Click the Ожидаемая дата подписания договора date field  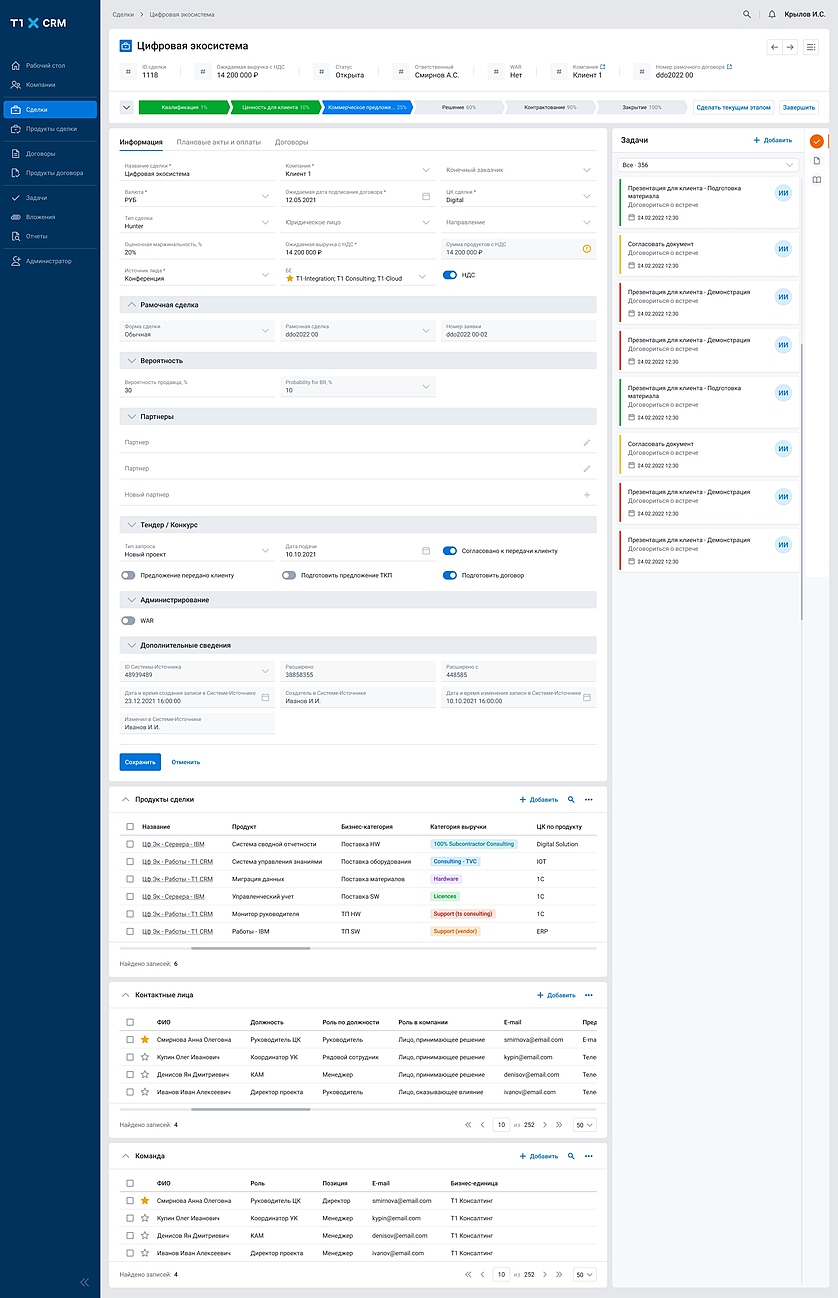(x=350, y=197)
